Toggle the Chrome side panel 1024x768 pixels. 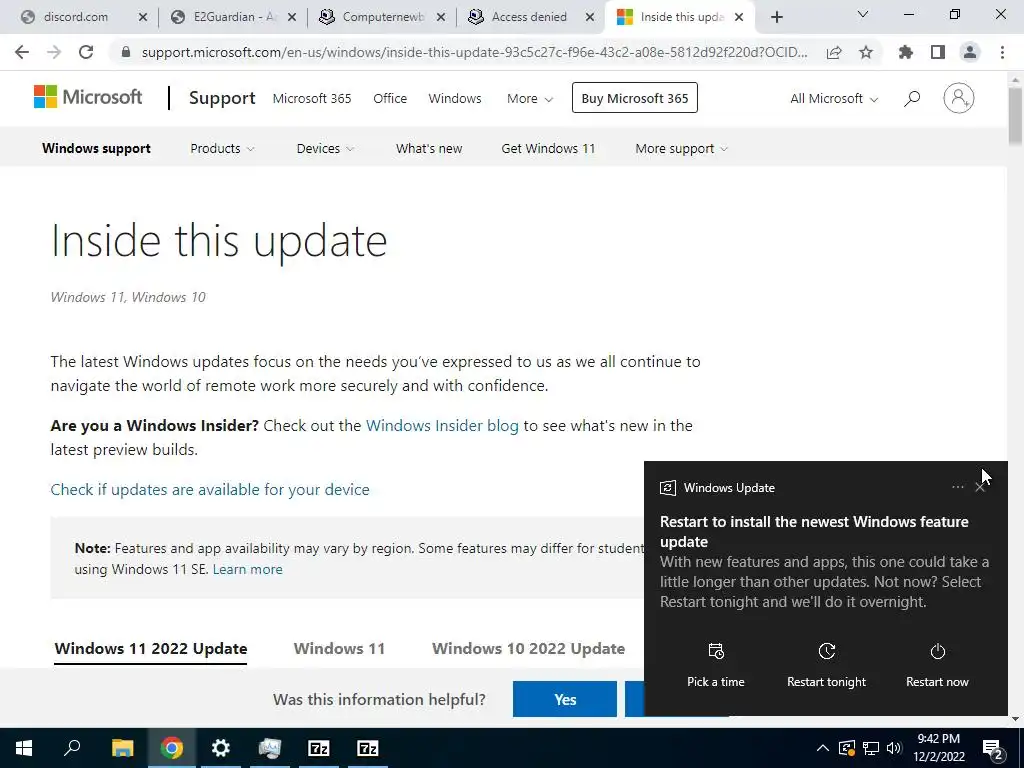[938, 52]
